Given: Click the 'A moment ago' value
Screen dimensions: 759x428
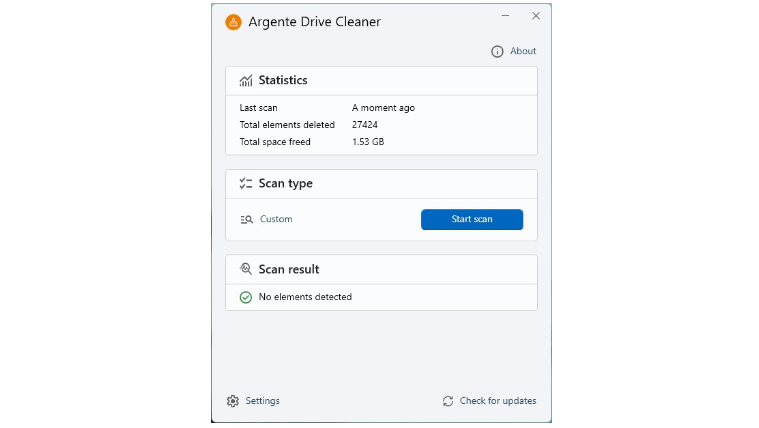Looking at the screenshot, I should click(383, 107).
